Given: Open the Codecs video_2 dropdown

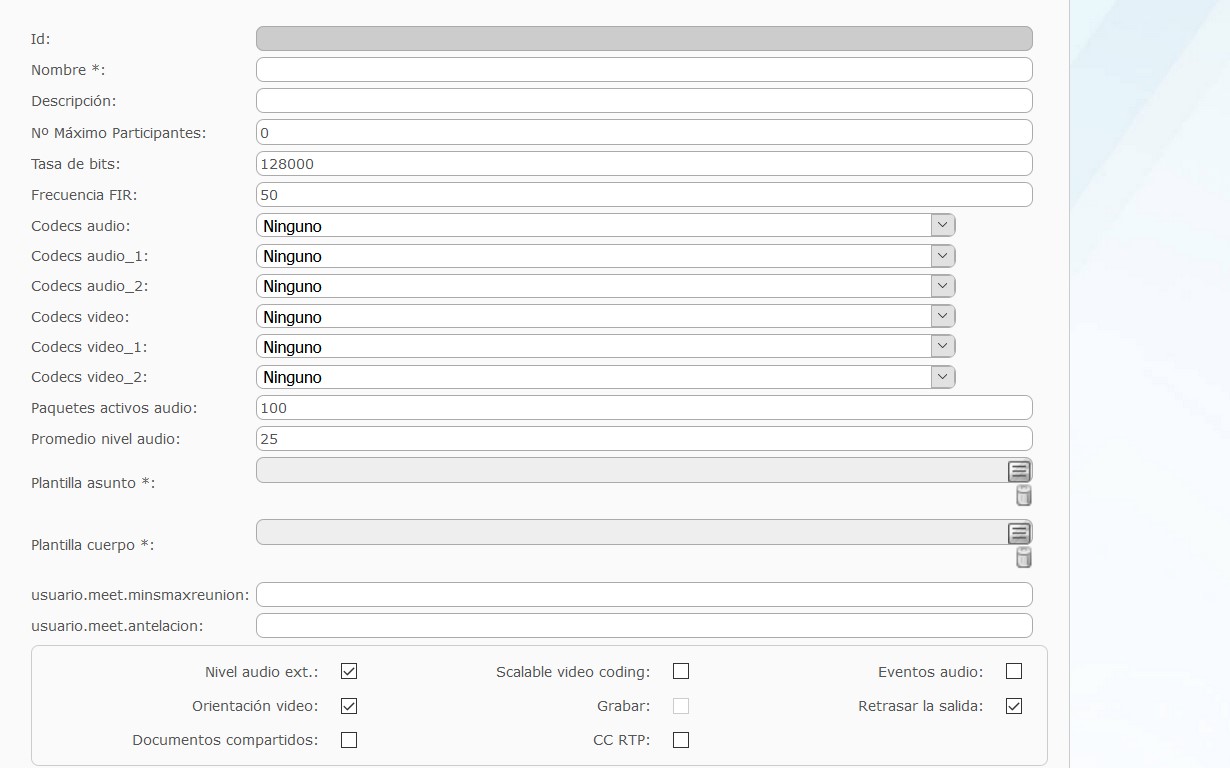Looking at the screenshot, I should click(x=606, y=377).
